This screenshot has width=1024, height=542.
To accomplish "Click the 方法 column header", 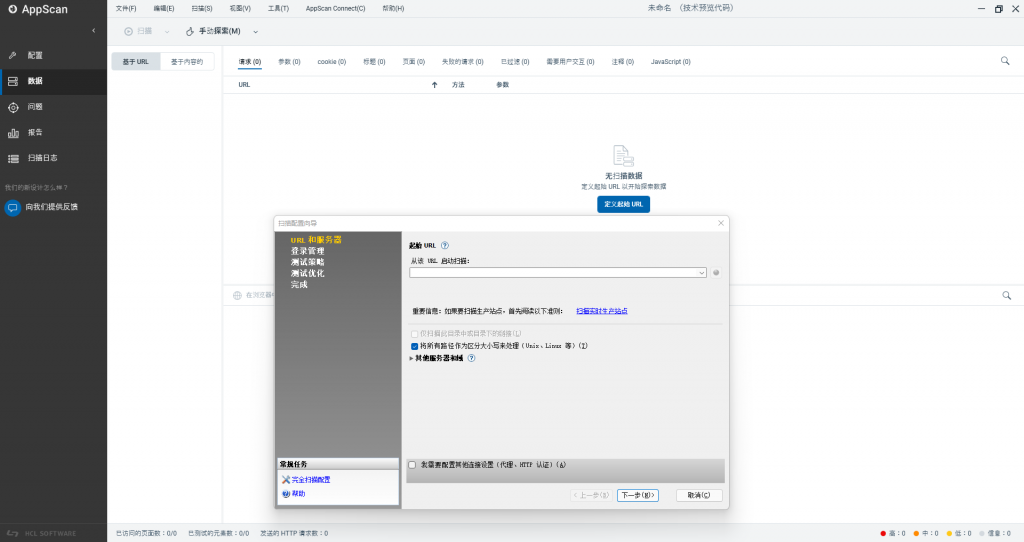I will 458,85.
